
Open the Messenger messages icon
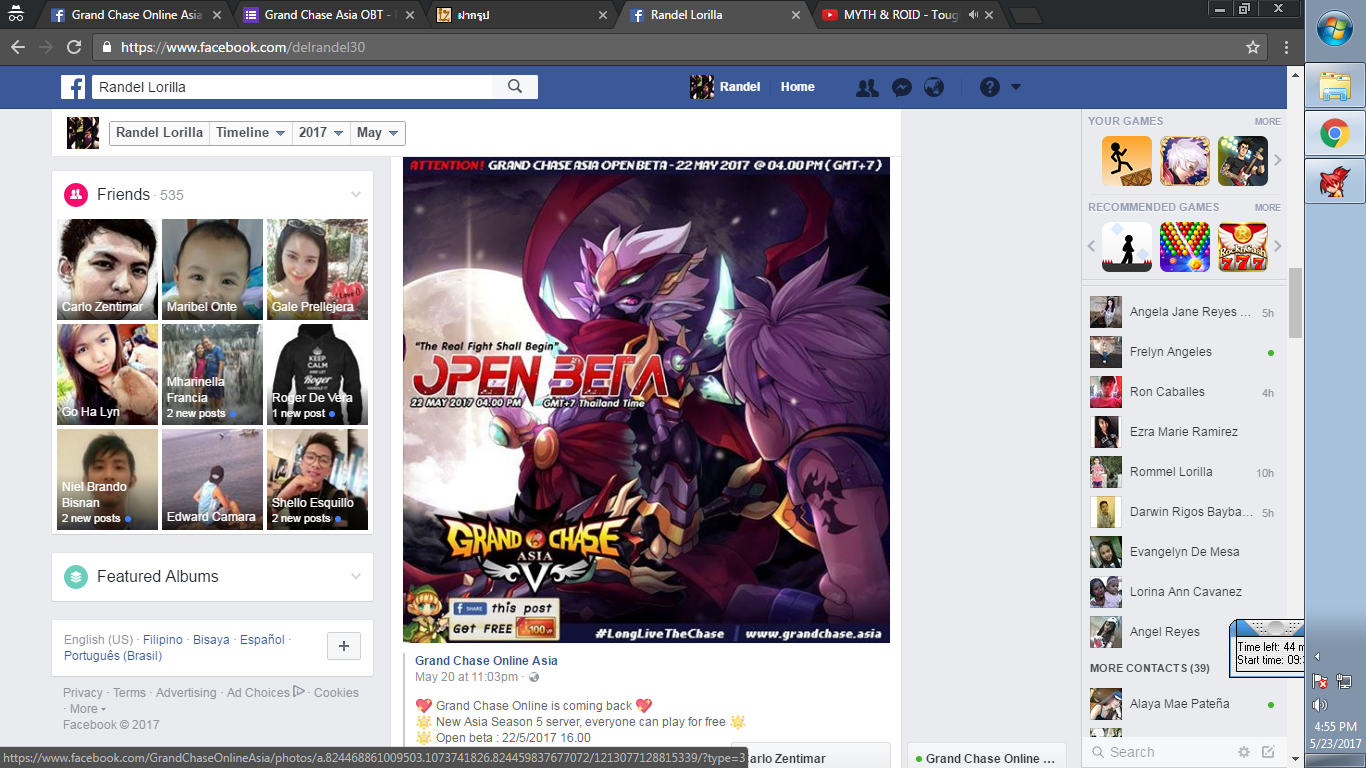(901, 87)
